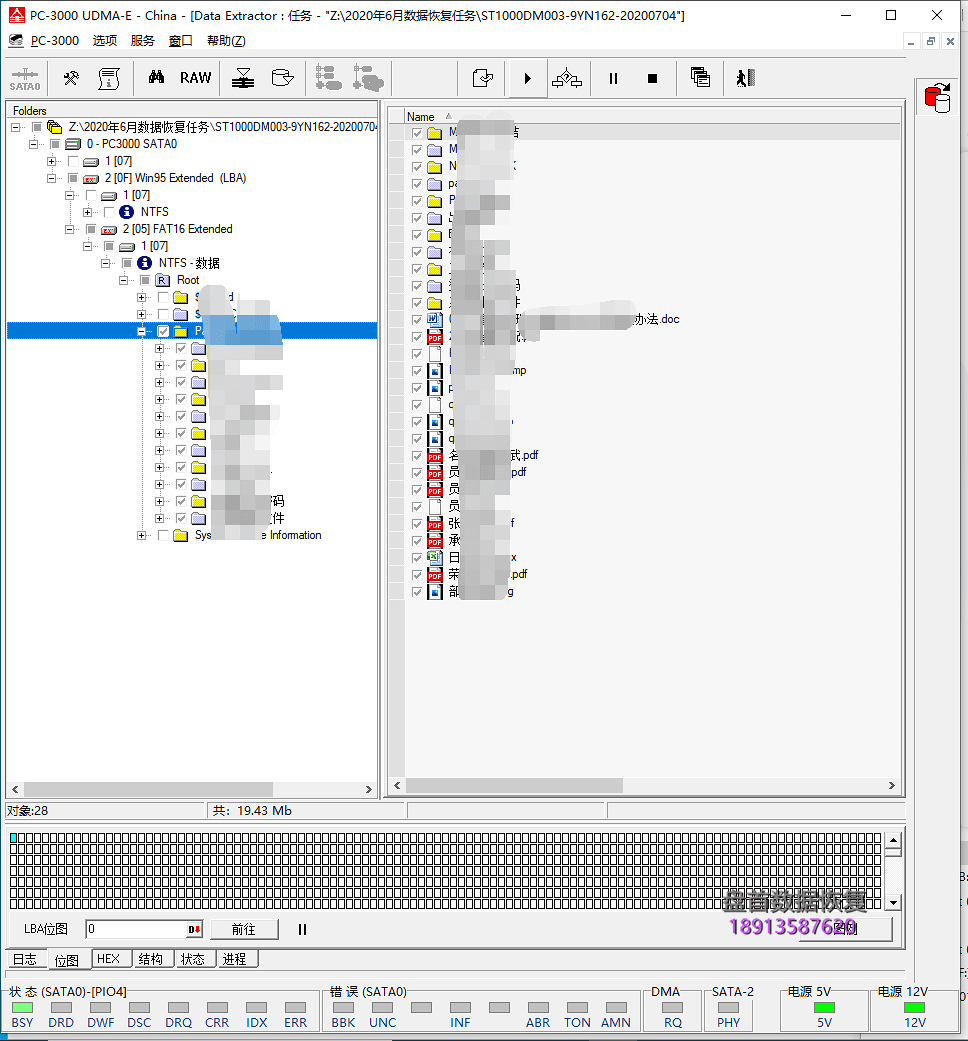Collapse the Root folder node

(123, 280)
